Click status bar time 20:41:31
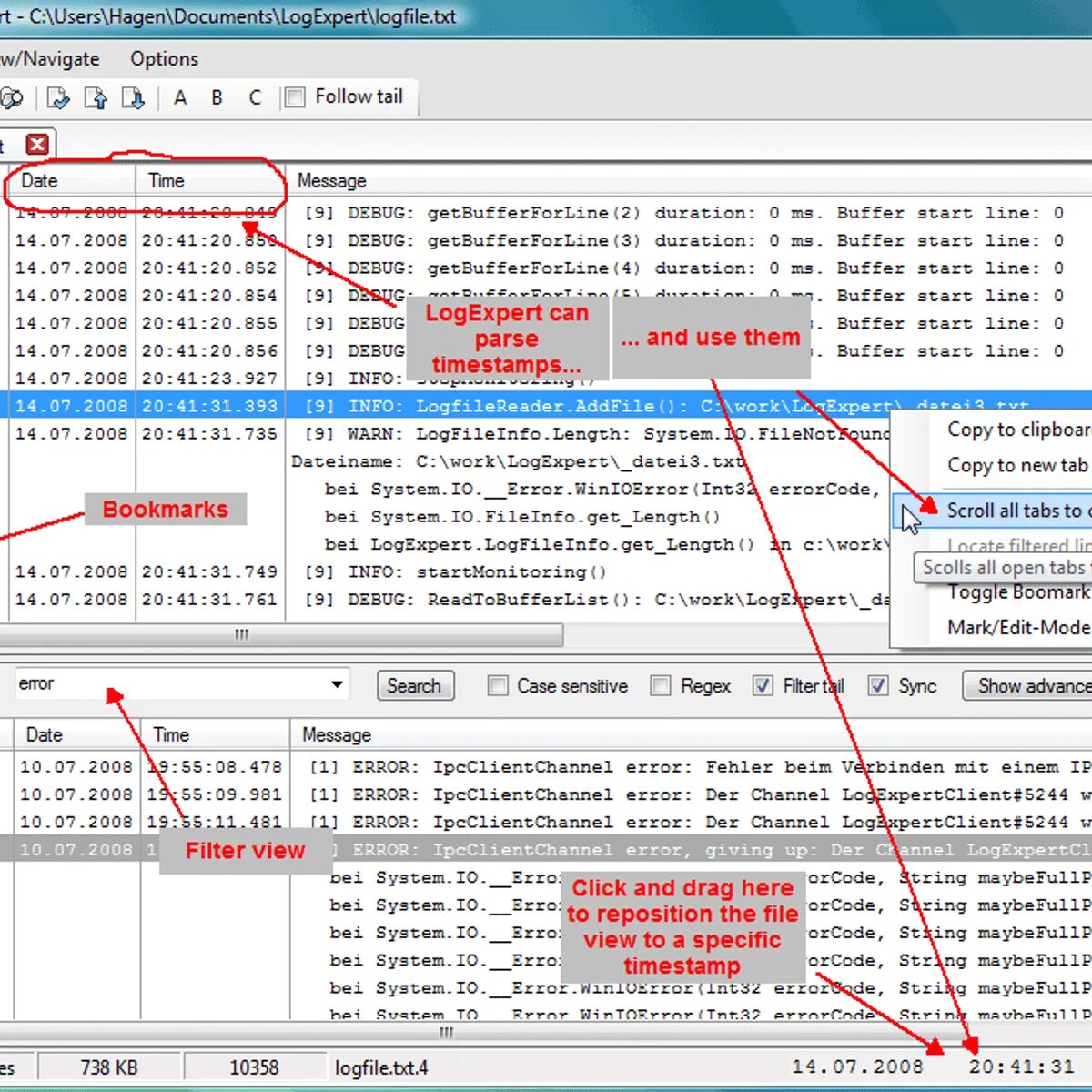The height and width of the screenshot is (1092, 1092). [1021, 1067]
